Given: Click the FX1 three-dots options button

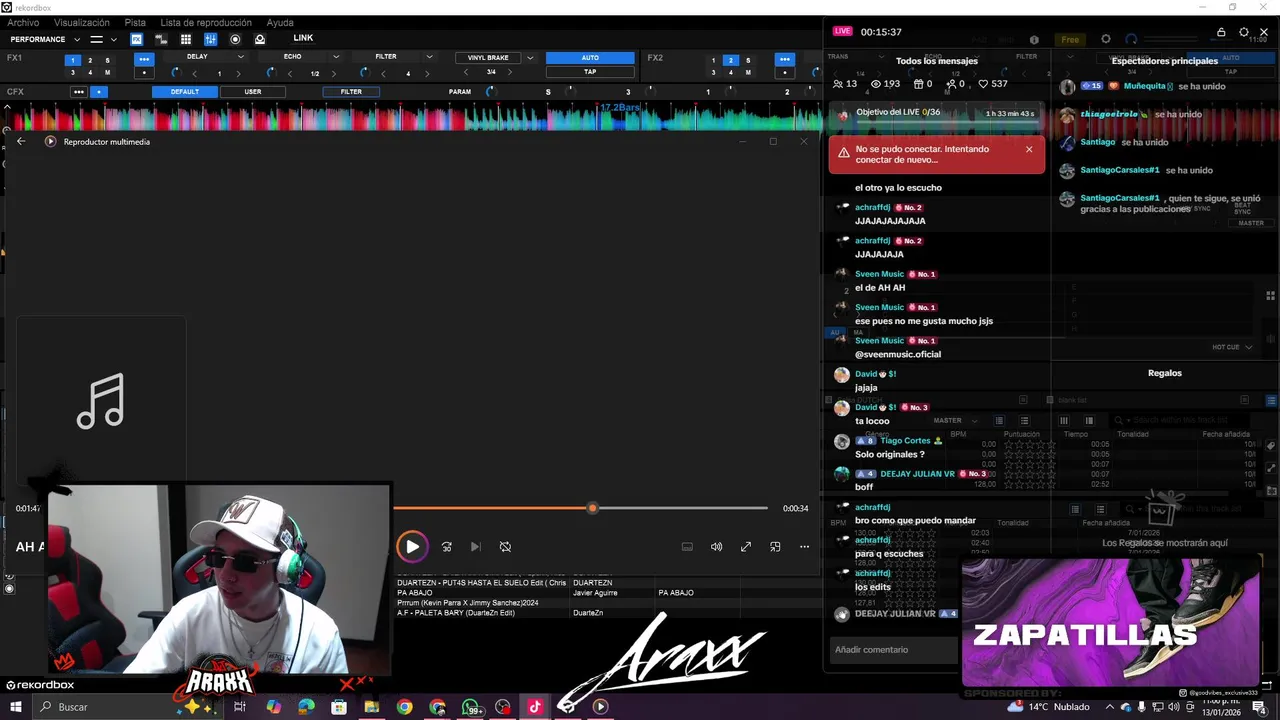Looking at the screenshot, I should (x=145, y=59).
